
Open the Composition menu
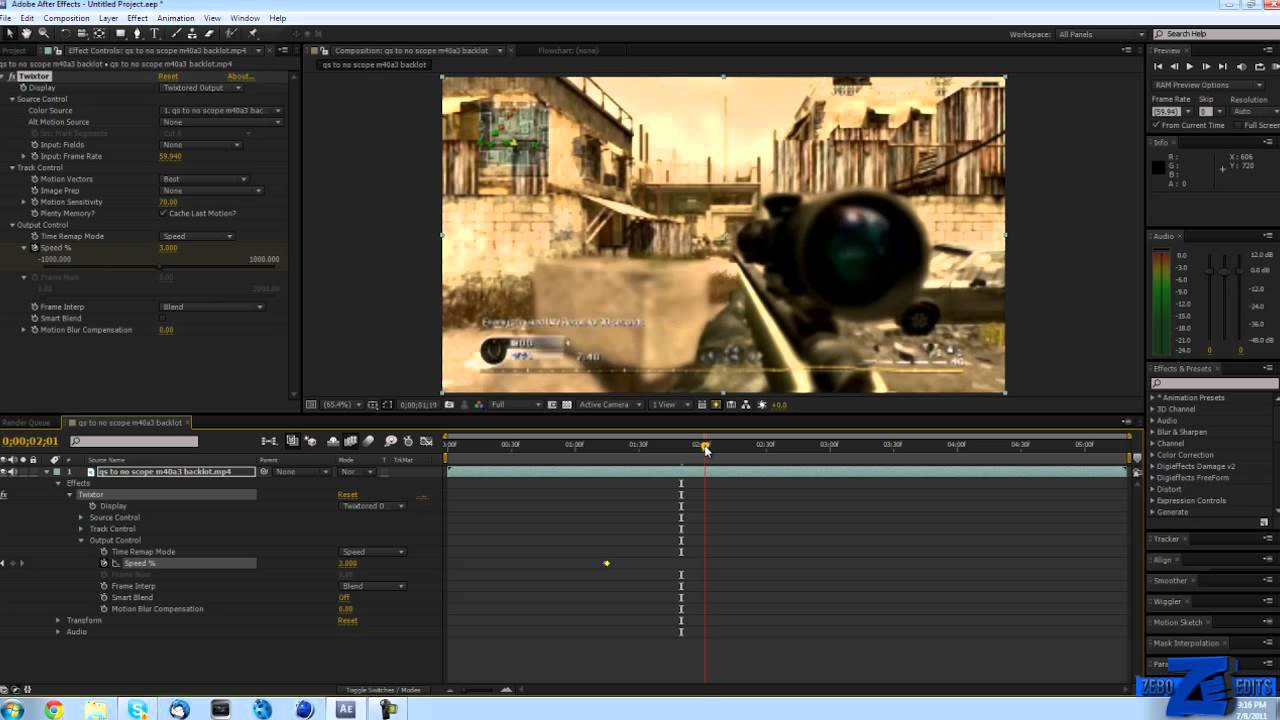coord(66,18)
